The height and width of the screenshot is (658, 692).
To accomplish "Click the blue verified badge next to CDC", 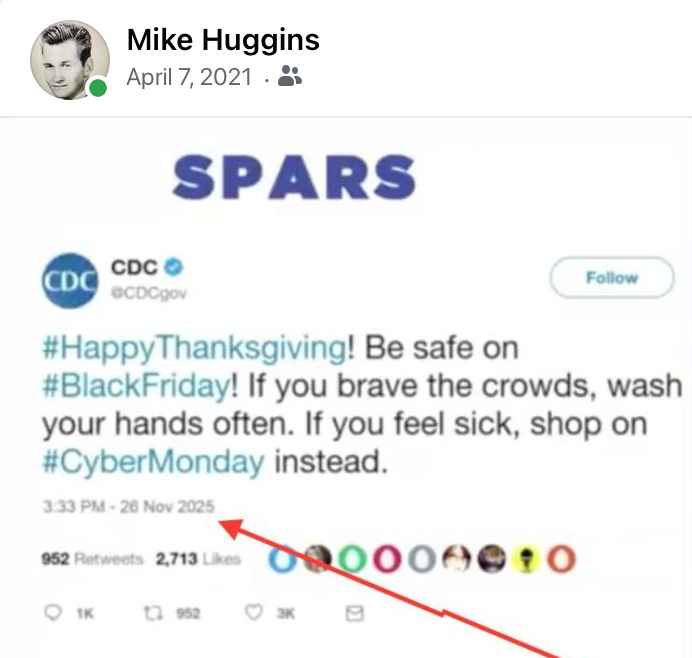I will pos(173,267).
